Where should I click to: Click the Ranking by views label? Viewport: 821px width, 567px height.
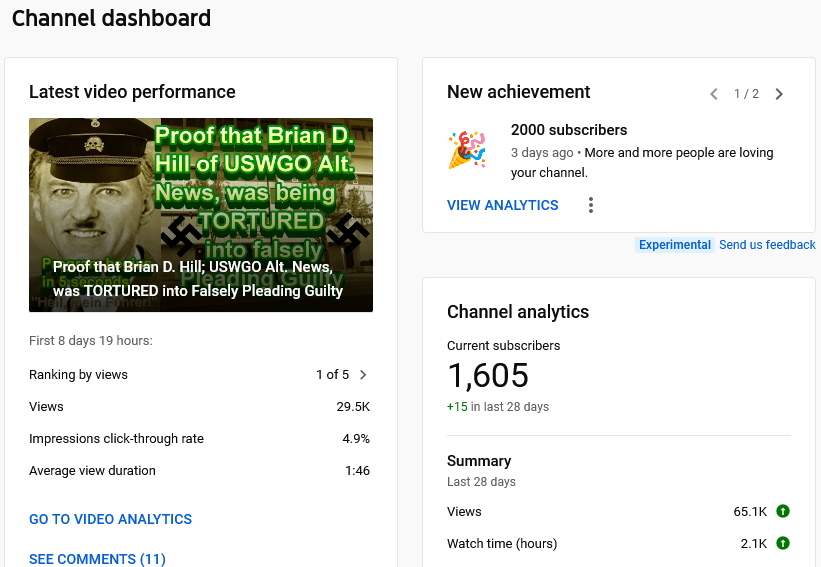point(79,375)
